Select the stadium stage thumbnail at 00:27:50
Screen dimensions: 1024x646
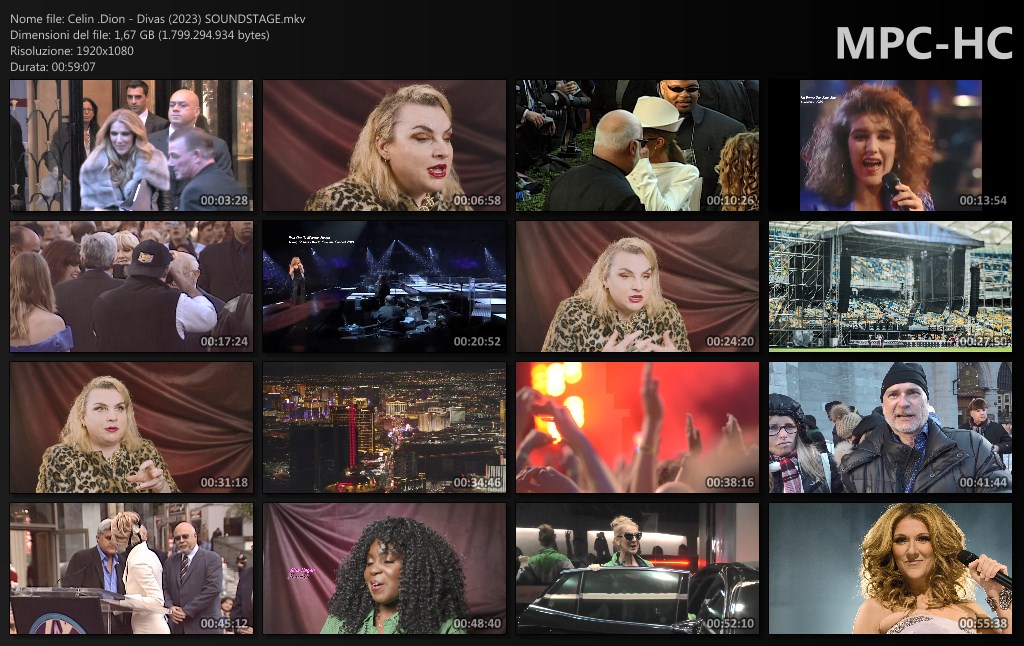[x=890, y=286]
